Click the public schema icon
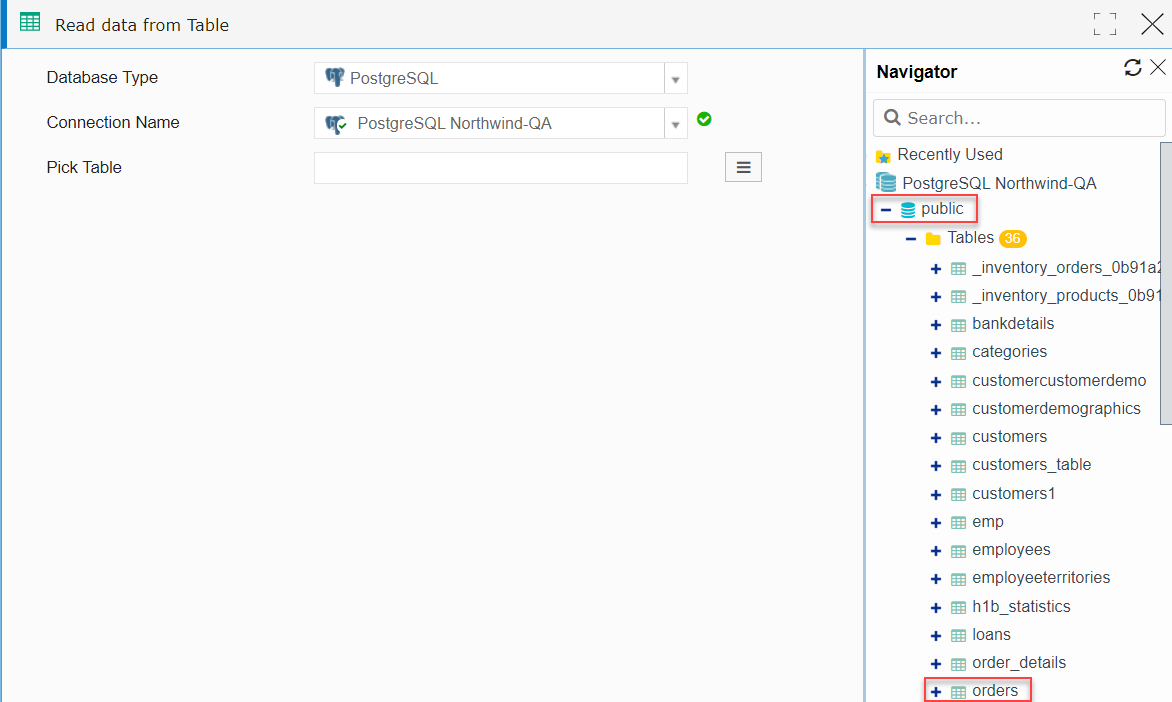Viewport: 1172px width, 702px height. point(907,210)
